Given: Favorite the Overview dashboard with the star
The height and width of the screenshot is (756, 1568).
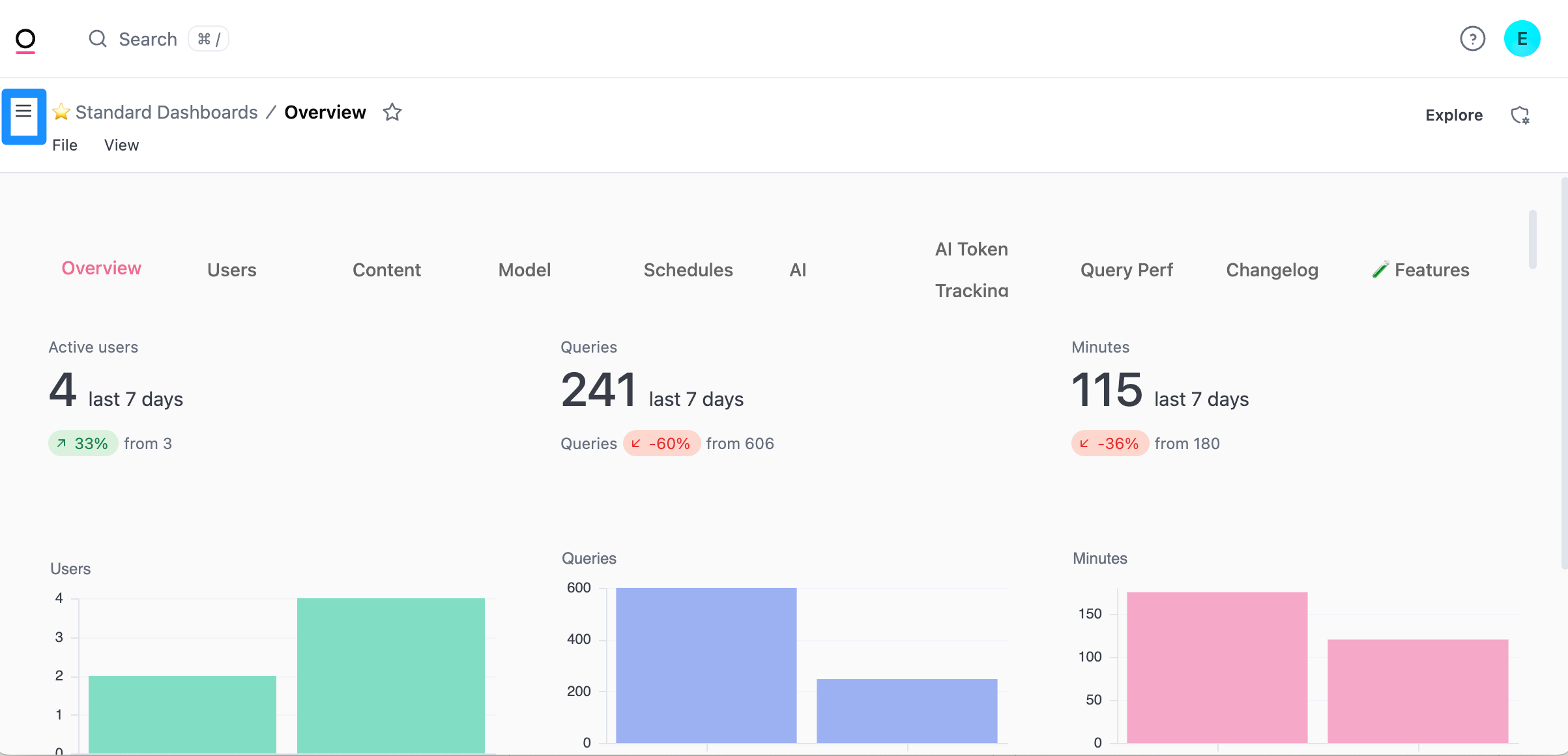Looking at the screenshot, I should 392,113.
